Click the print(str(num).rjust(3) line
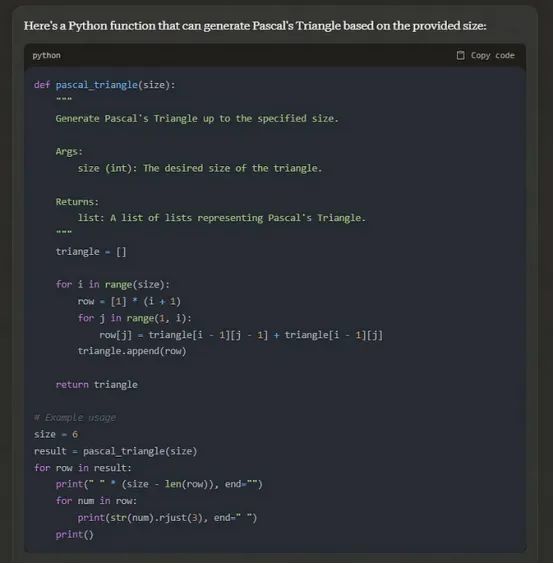The height and width of the screenshot is (564, 554). [x=167, y=518]
